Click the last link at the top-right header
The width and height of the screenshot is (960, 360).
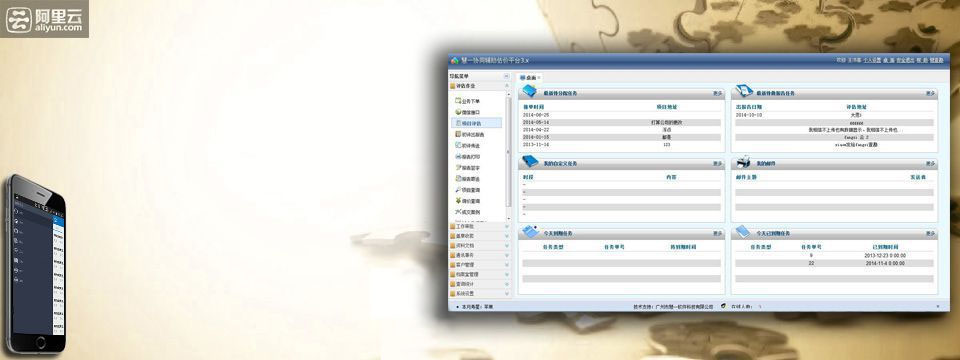tap(936, 61)
